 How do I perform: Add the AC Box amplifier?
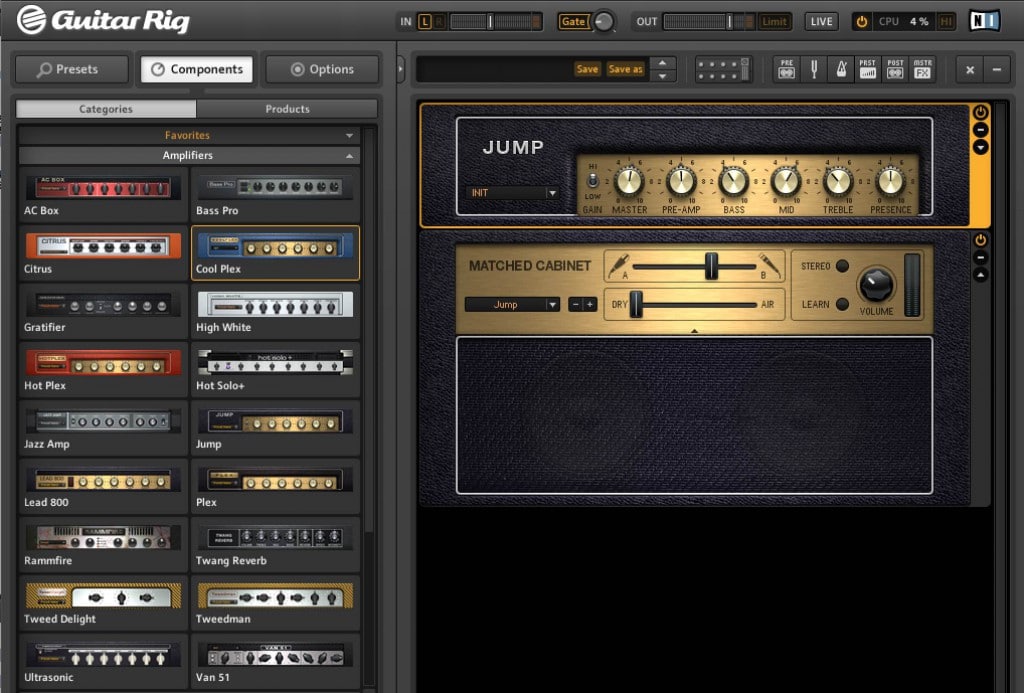click(x=103, y=195)
